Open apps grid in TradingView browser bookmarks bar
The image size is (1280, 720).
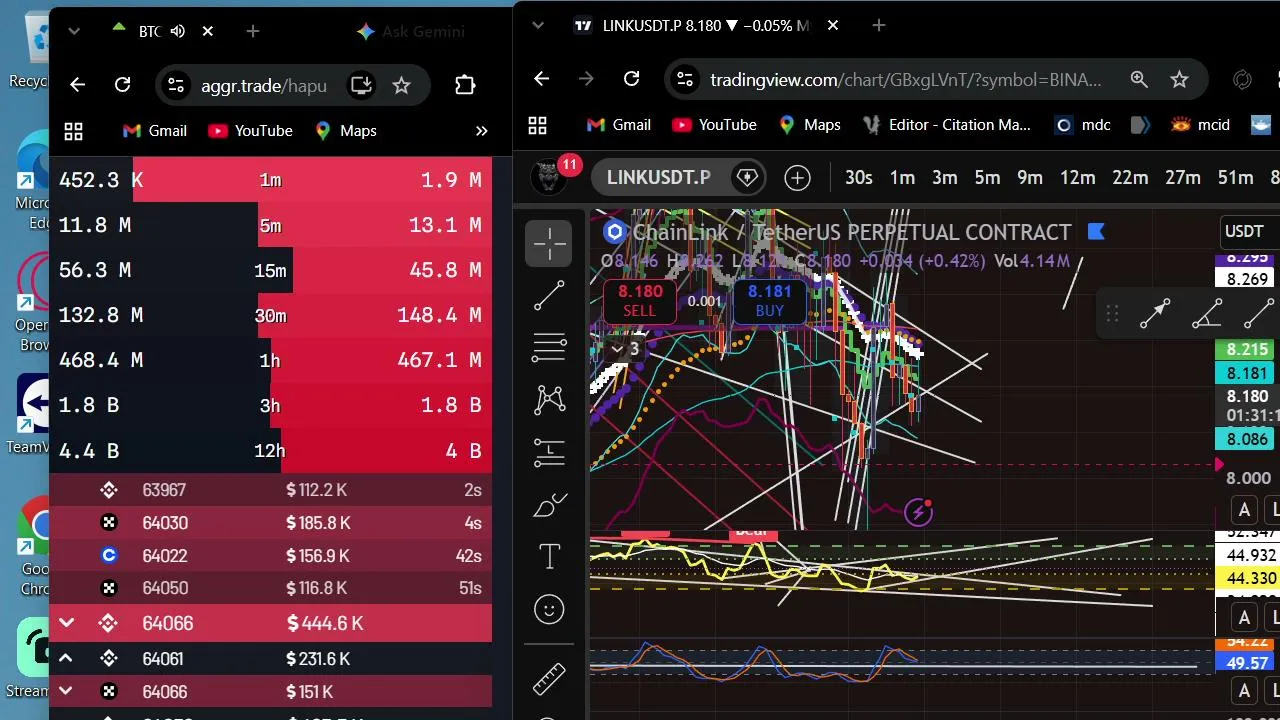(537, 125)
